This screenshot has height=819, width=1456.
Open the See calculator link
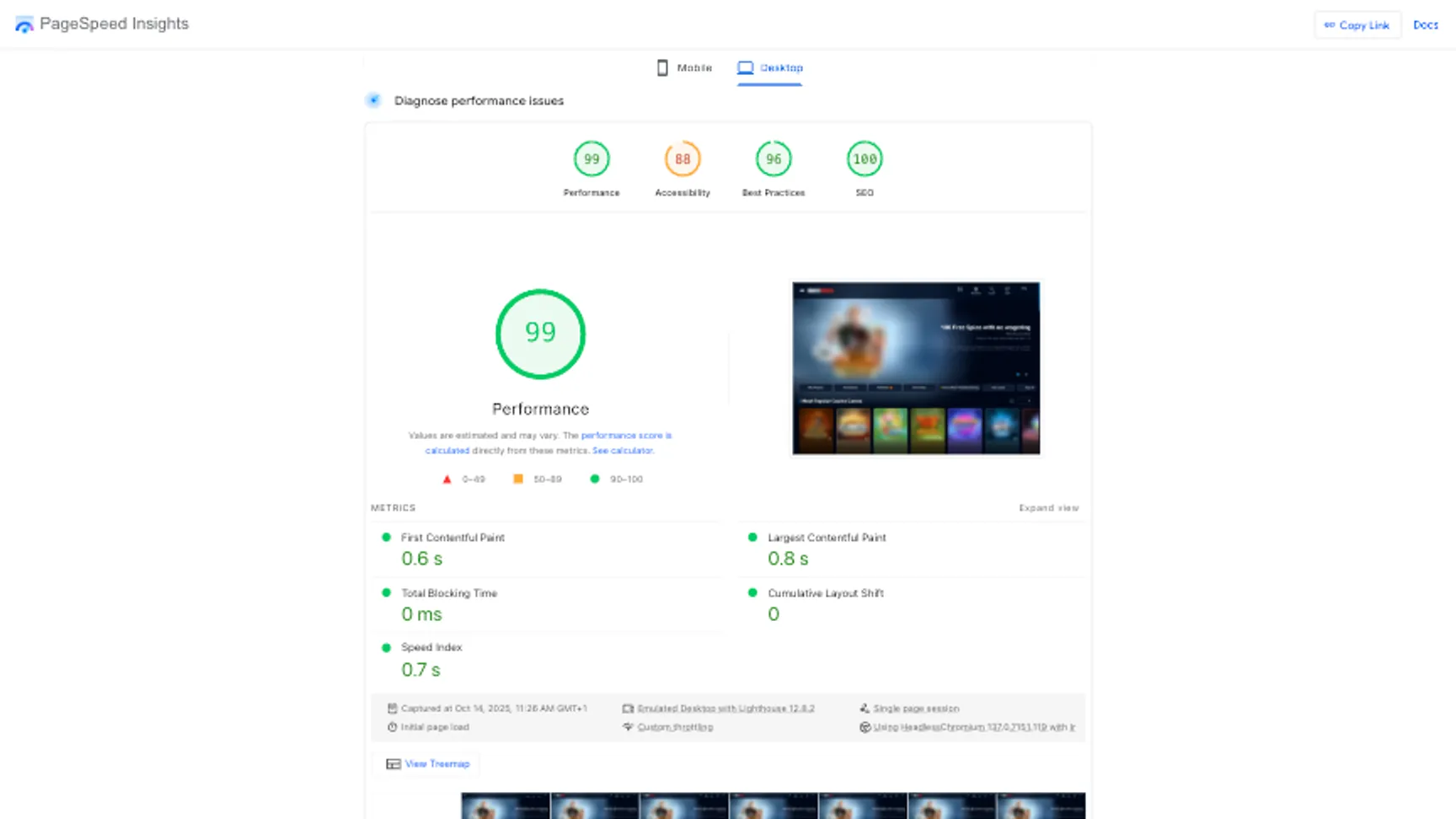pos(624,450)
